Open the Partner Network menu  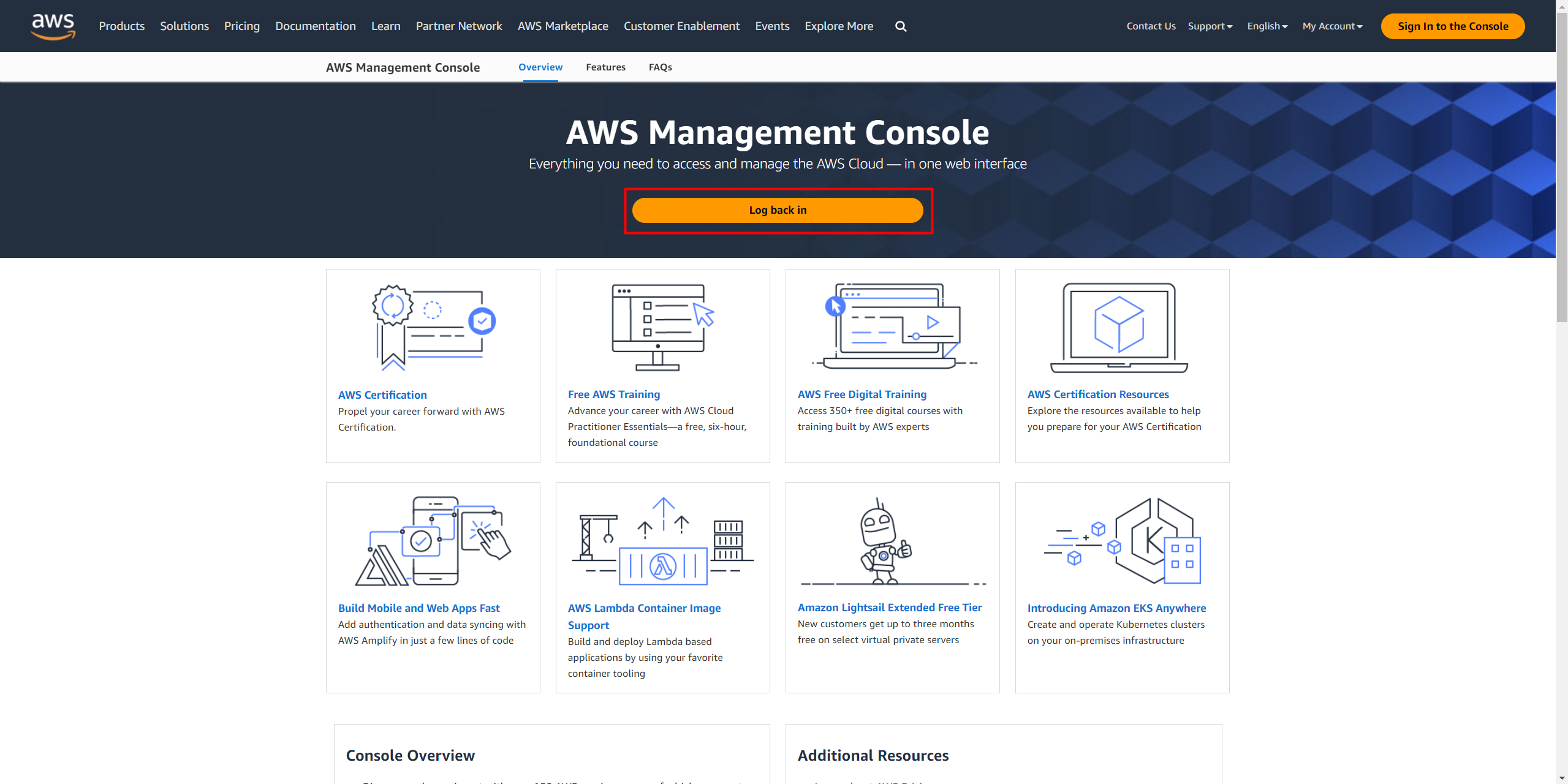(x=459, y=26)
